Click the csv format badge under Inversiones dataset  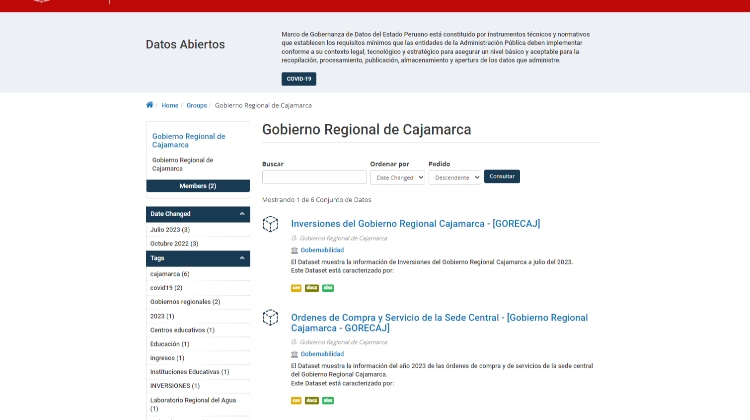coord(296,288)
